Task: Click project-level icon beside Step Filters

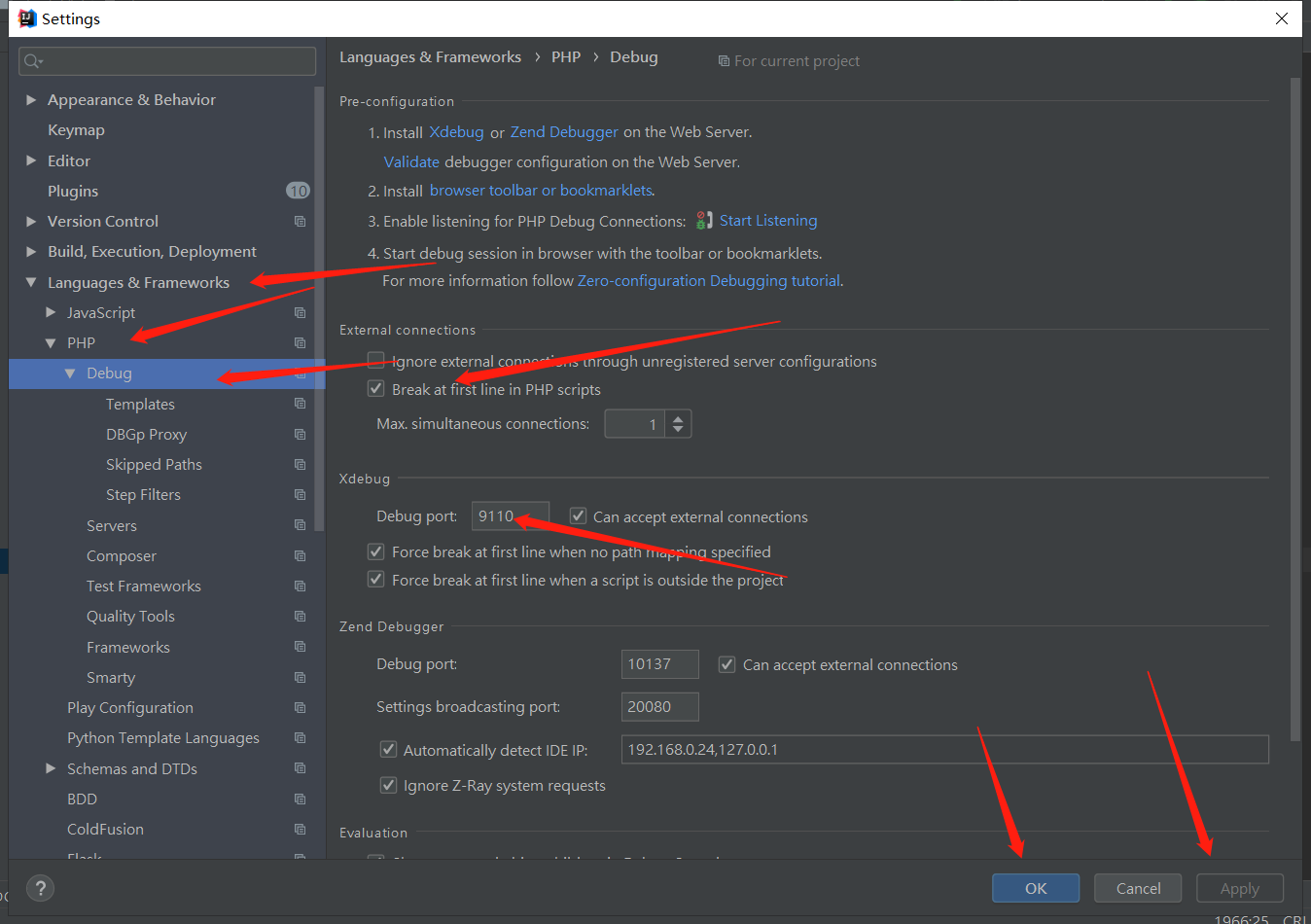Action: [x=300, y=495]
